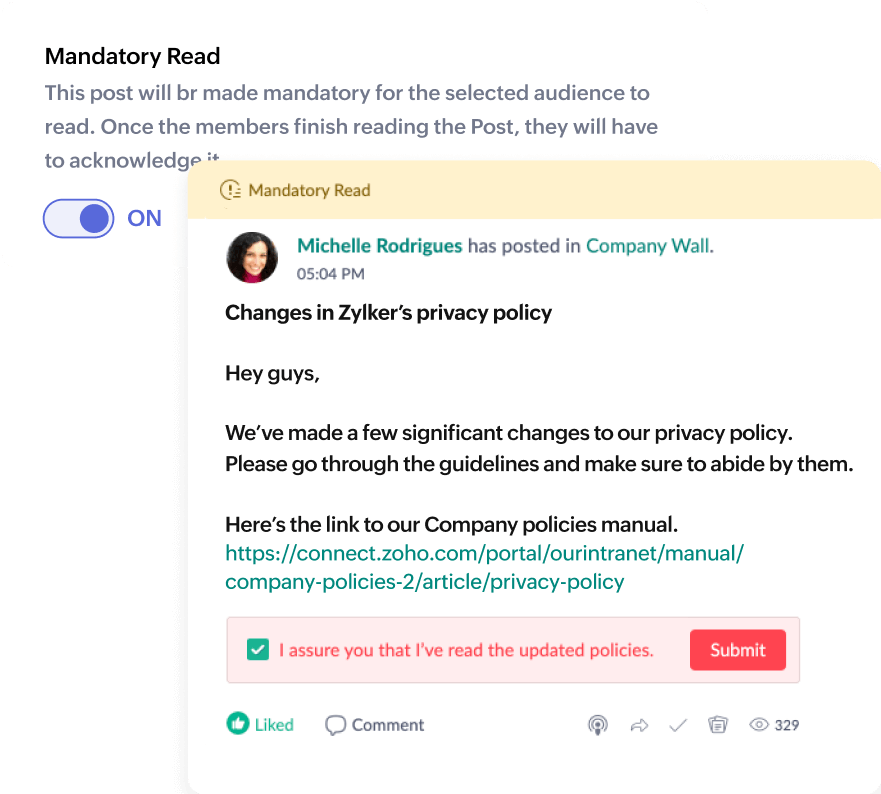Uncheck the policies acknowledgement checkbox
Image resolution: width=881 pixels, height=794 pixels.
pos(258,650)
